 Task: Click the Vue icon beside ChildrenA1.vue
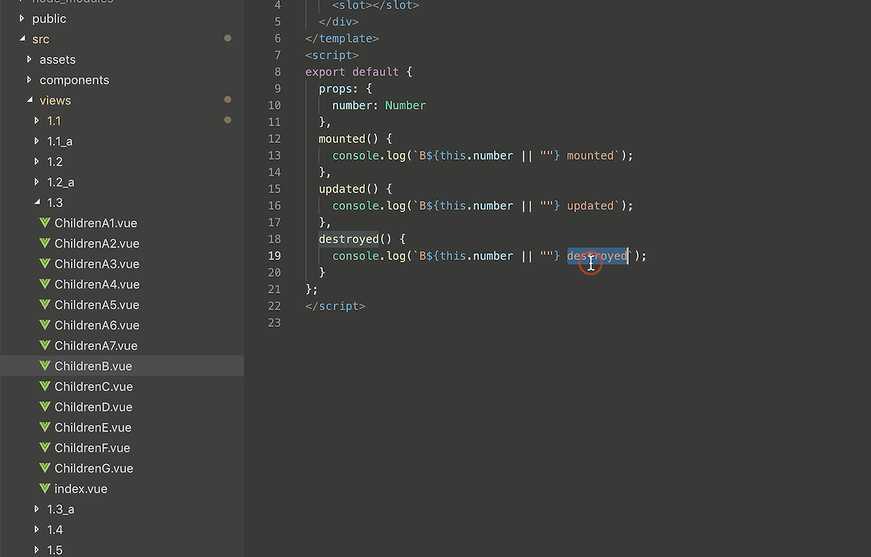pyautogui.click(x=45, y=223)
